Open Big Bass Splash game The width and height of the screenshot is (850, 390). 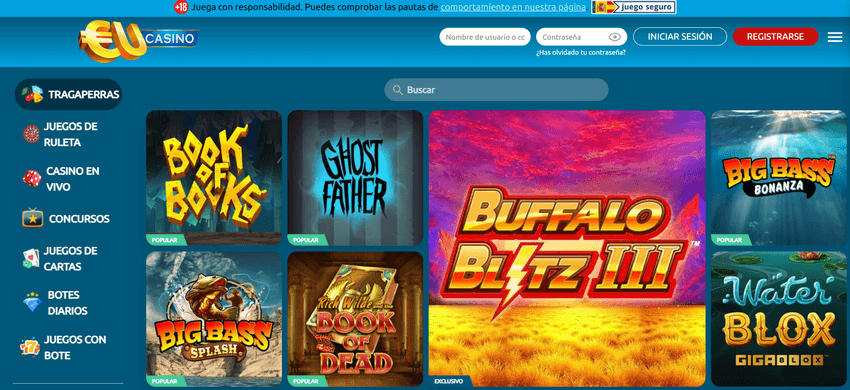tap(214, 319)
